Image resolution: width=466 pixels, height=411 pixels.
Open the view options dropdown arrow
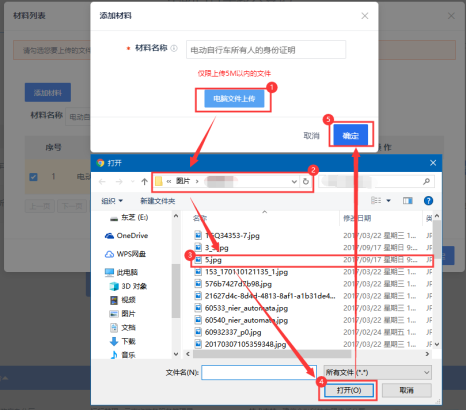click(388, 201)
